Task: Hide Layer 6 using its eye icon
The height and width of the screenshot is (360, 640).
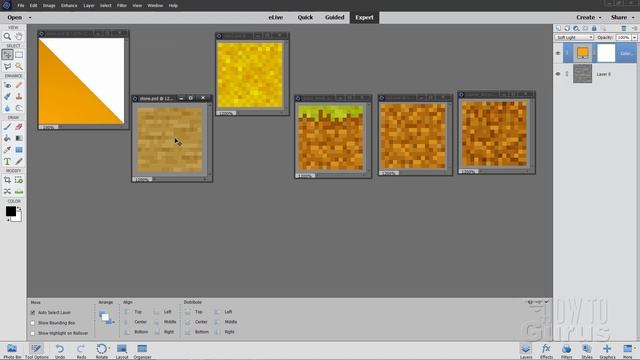Action: coord(558,74)
